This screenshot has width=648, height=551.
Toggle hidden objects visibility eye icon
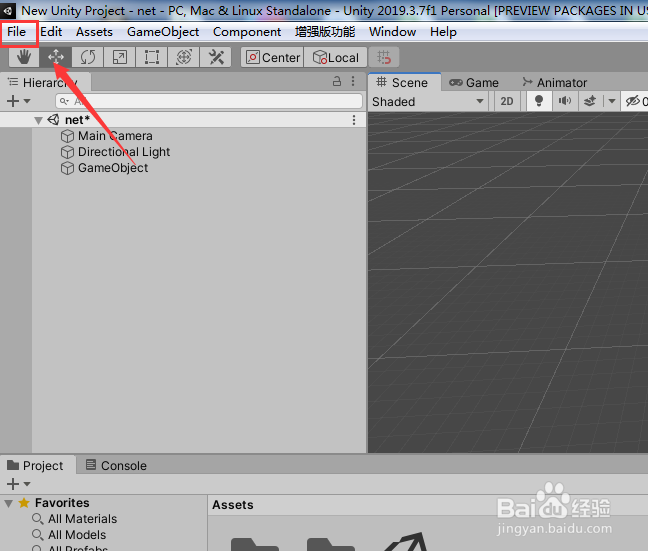click(x=632, y=101)
